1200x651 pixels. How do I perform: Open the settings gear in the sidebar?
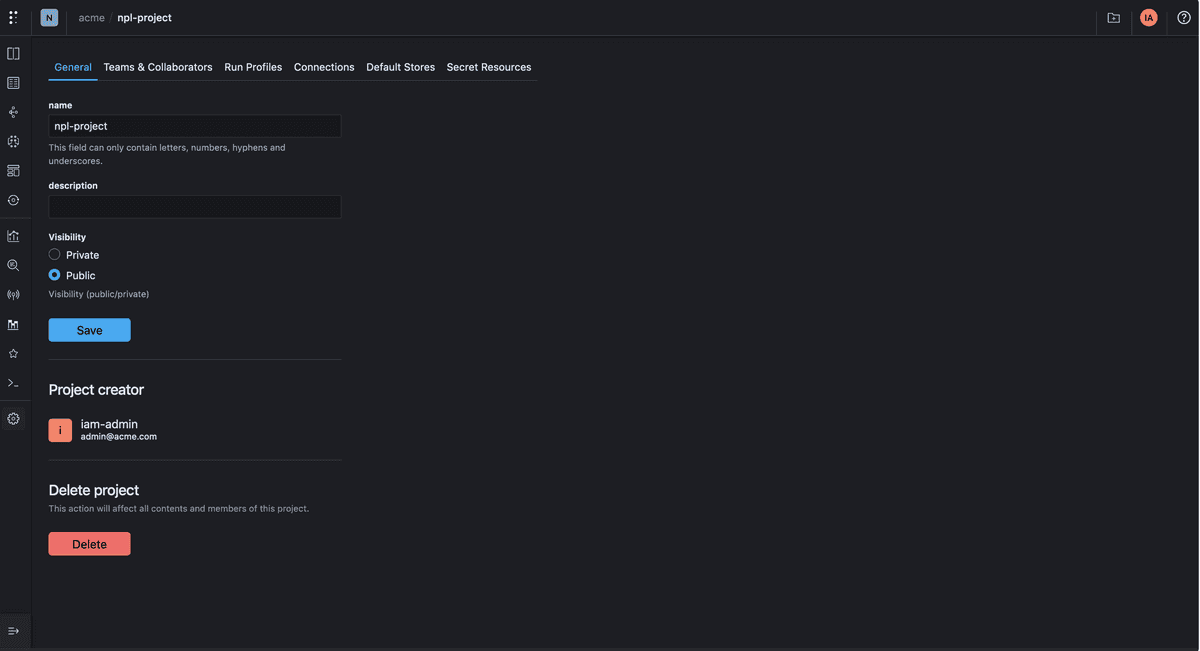coord(13,419)
